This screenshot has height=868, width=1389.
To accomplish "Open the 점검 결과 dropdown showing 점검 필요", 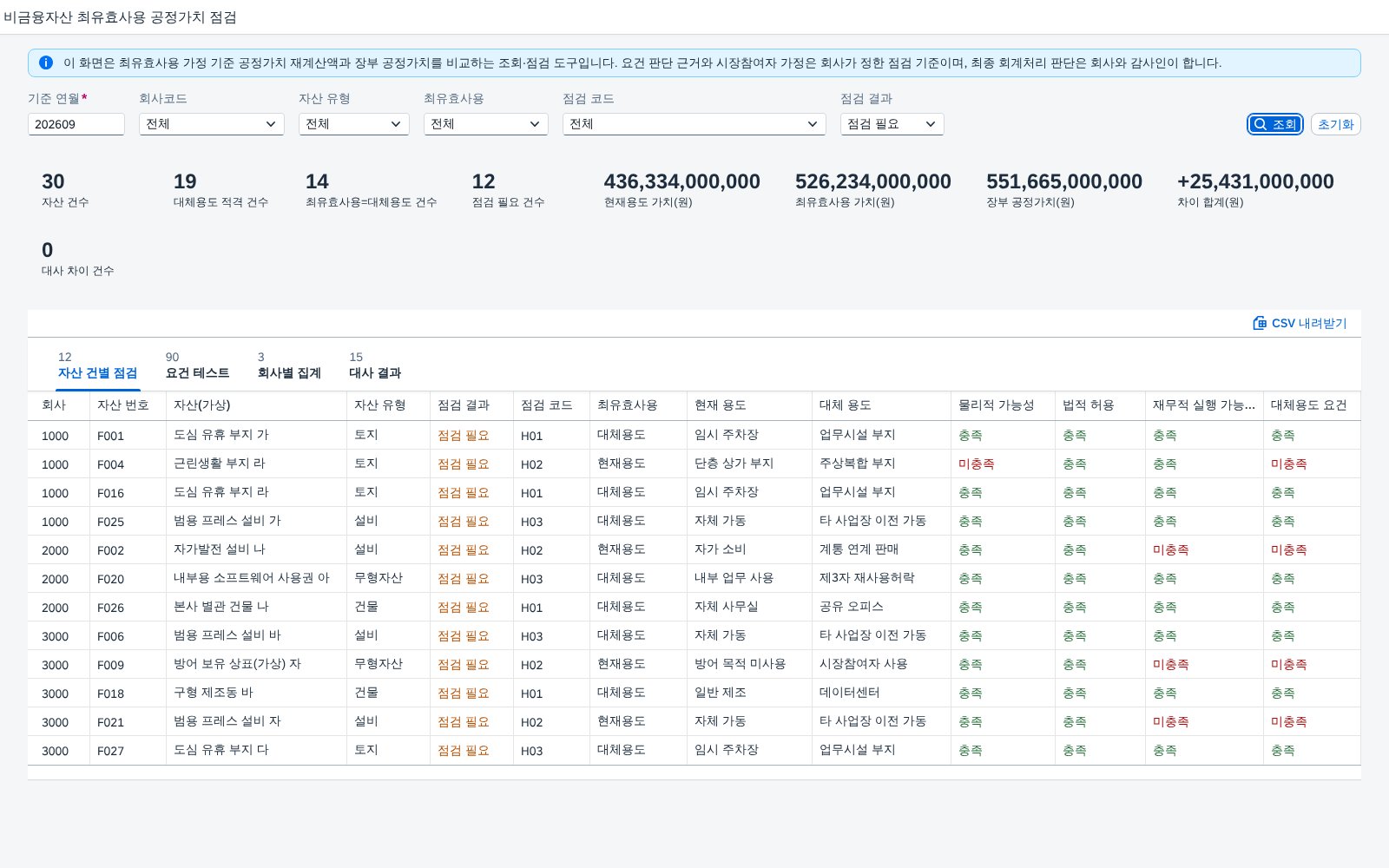I will (892, 124).
